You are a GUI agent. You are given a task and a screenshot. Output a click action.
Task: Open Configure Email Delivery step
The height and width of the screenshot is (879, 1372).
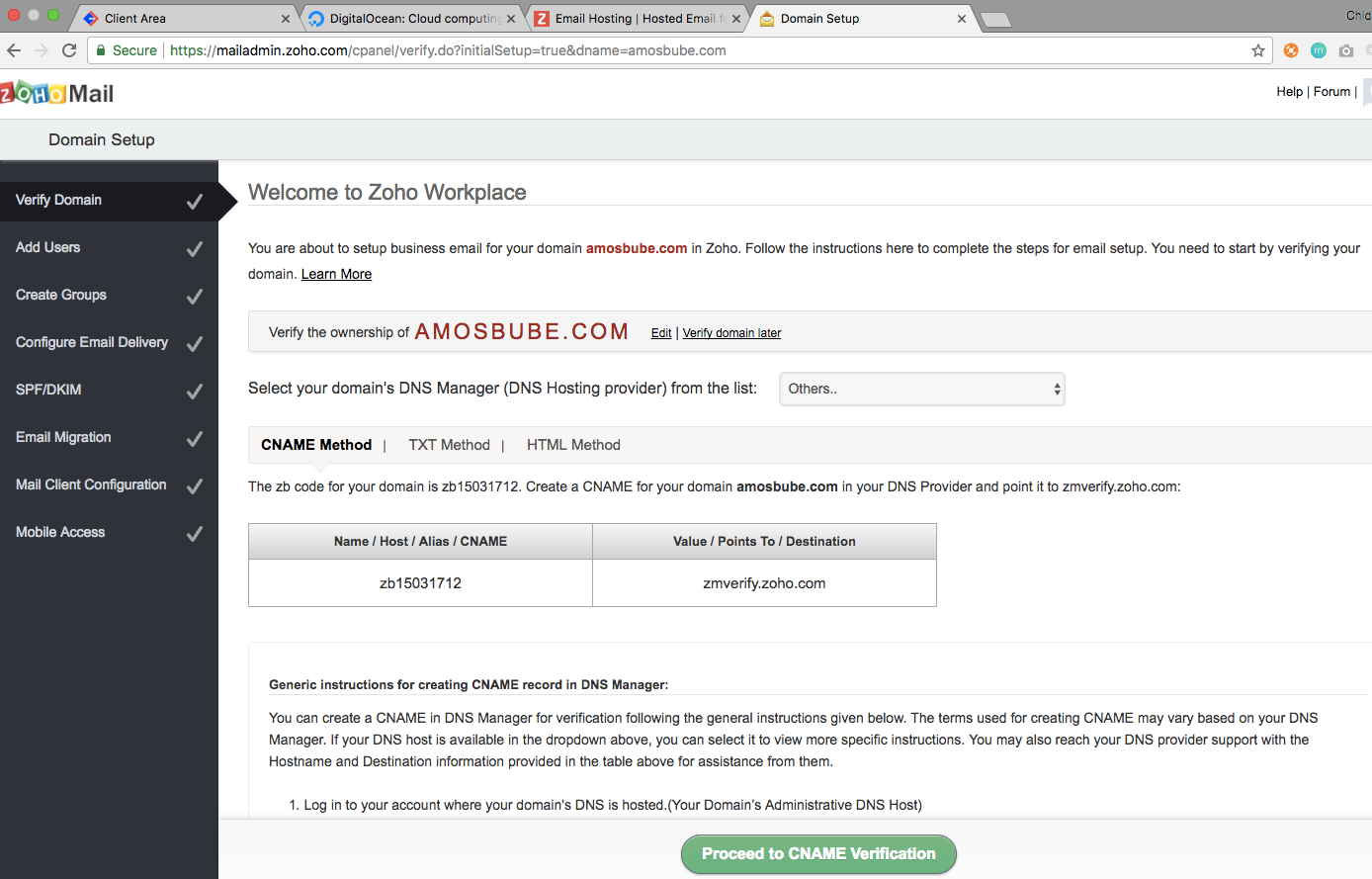point(109,343)
